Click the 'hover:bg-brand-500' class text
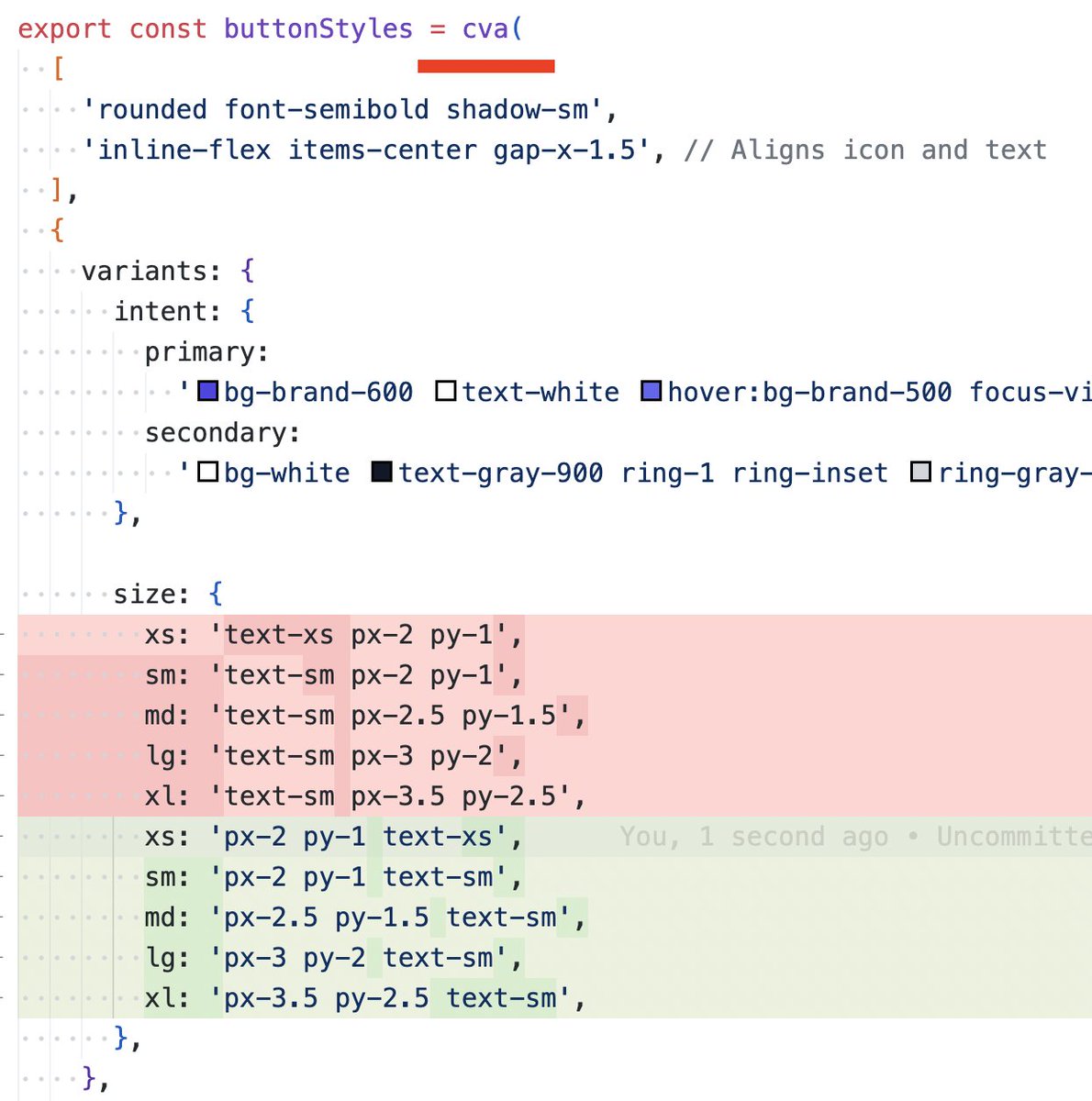The width and height of the screenshot is (1092, 1101). click(x=810, y=392)
